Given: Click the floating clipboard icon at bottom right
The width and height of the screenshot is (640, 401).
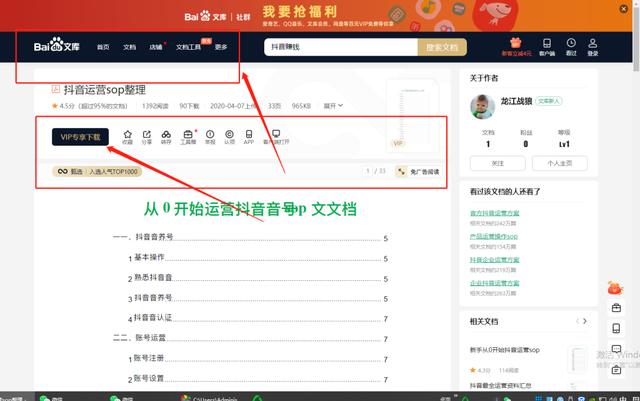Looking at the screenshot, I should click(x=616, y=370).
